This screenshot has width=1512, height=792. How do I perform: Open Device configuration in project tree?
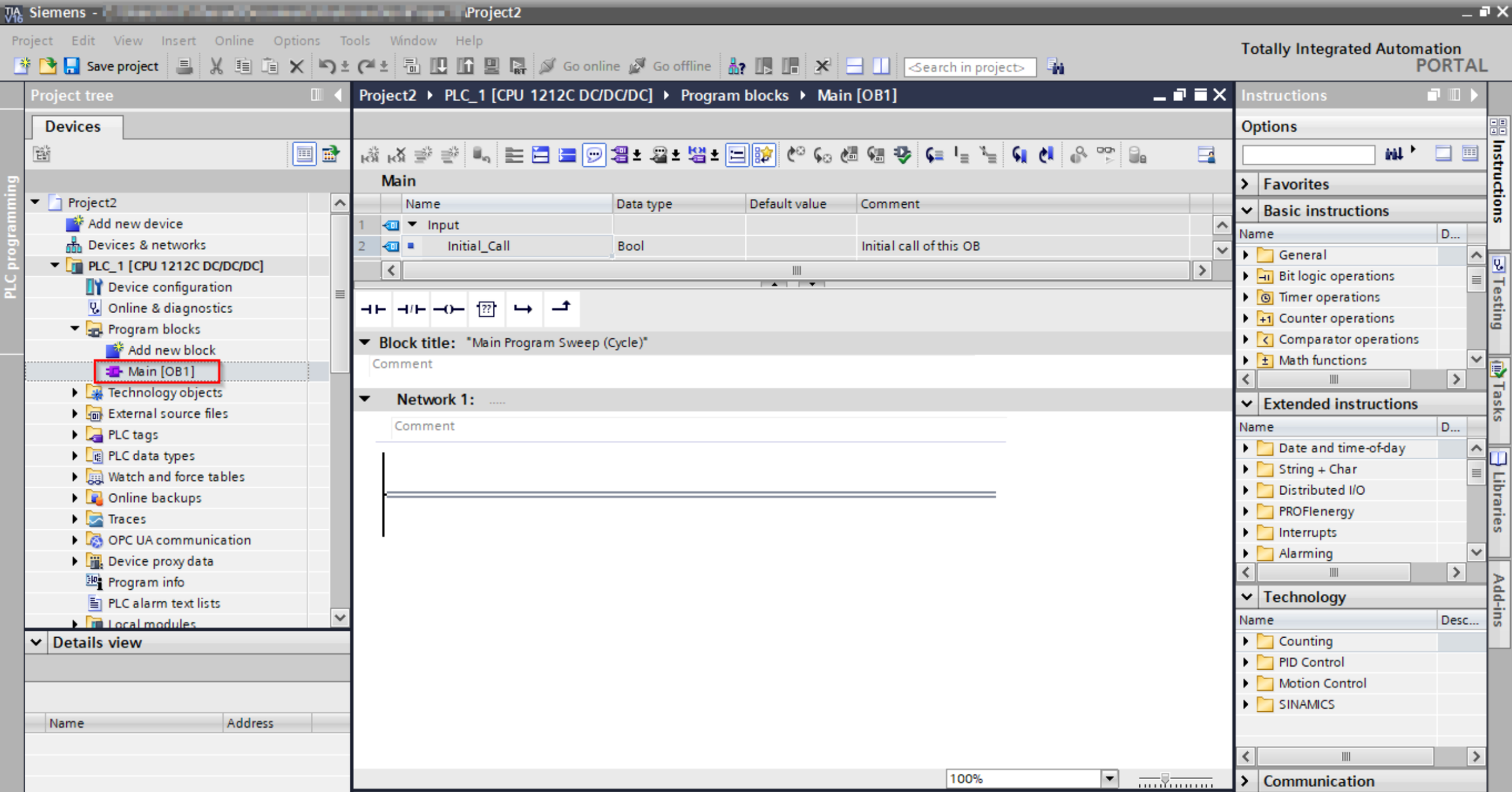[169, 287]
